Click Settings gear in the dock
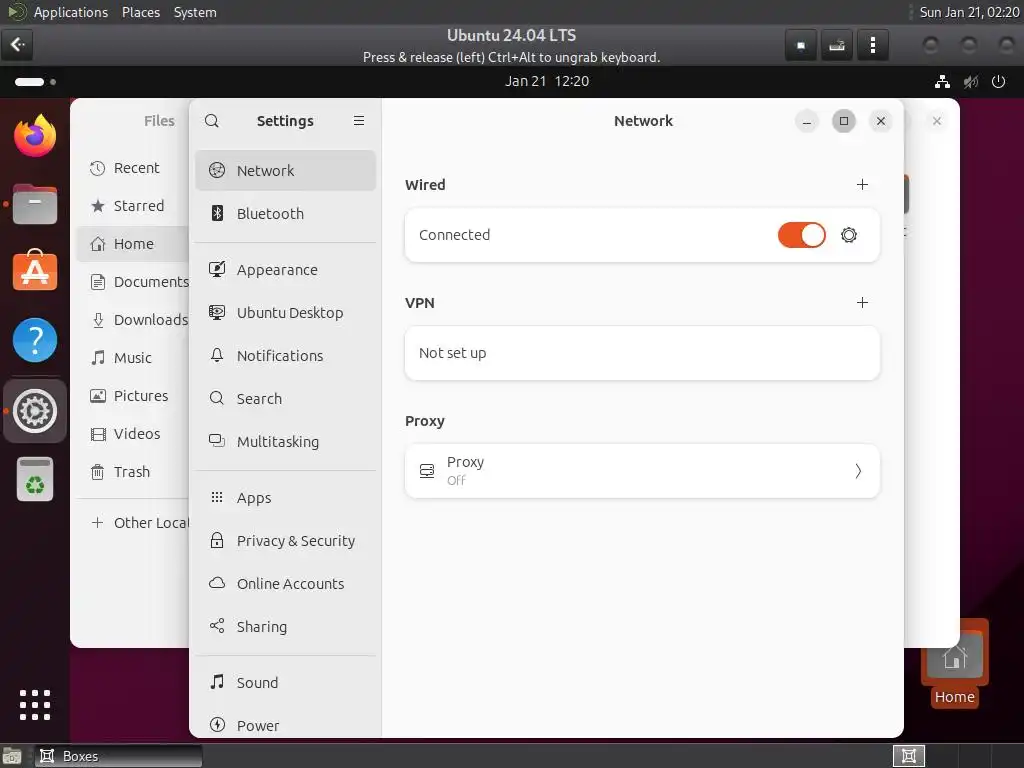Screen dimensions: 1024x768 (35, 411)
